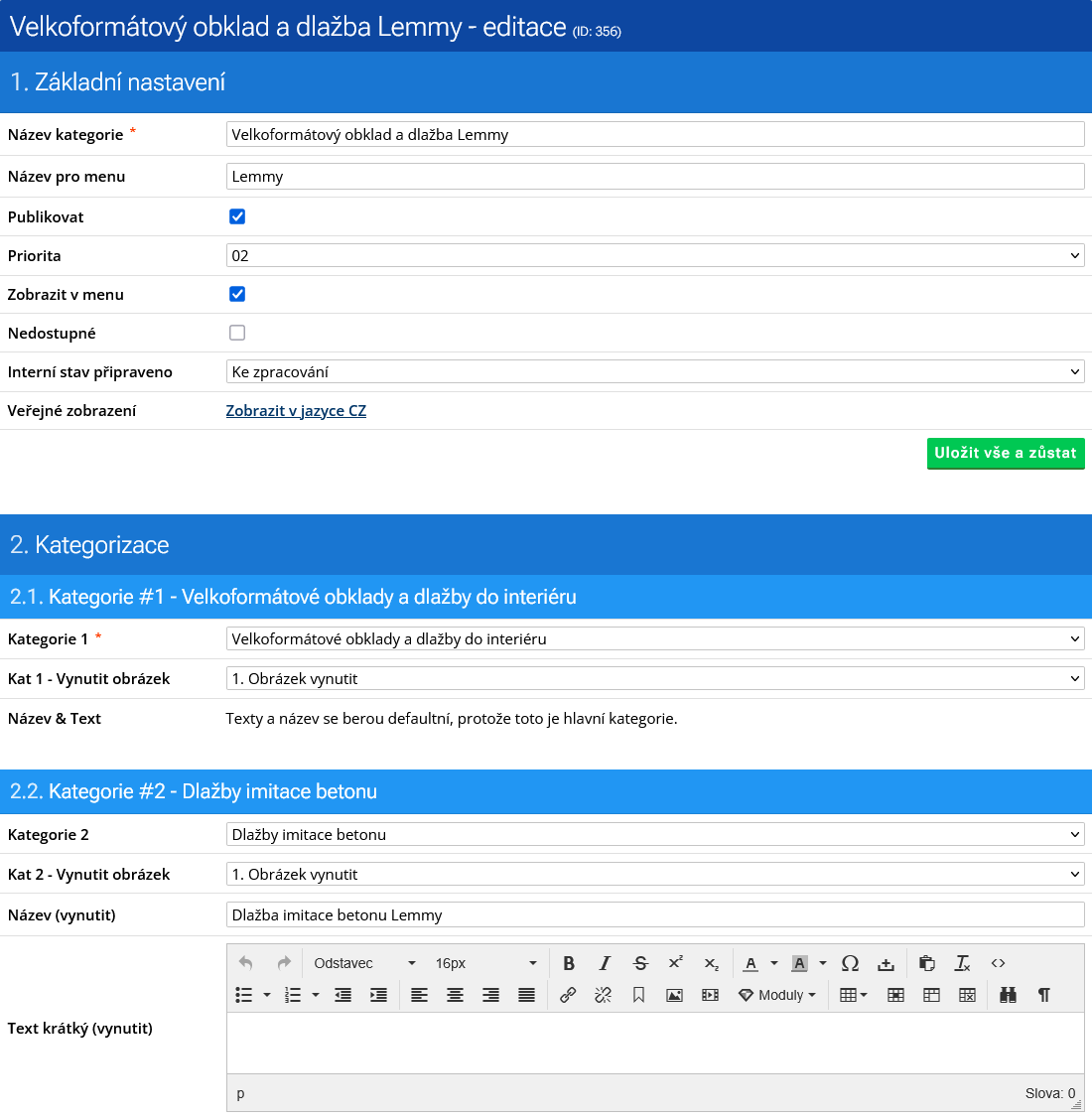Decrease indent in the editor
This screenshot has width=1092, height=1120.
click(342, 995)
